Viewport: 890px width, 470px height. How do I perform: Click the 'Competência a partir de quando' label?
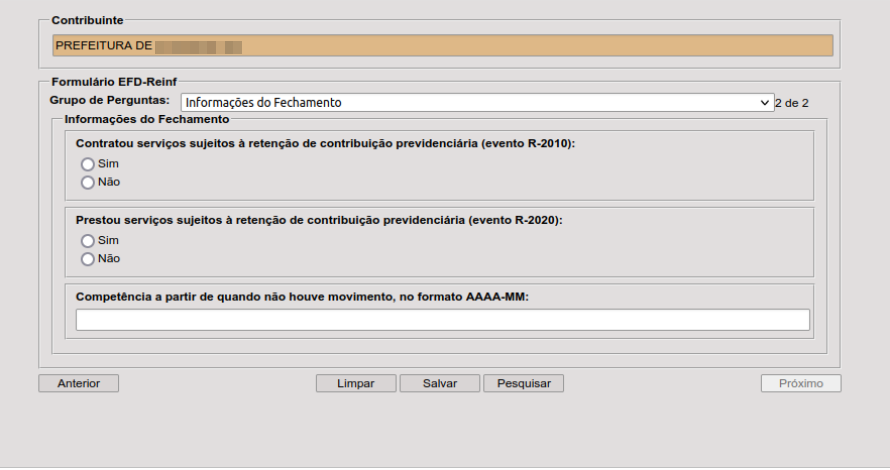tap(302, 297)
